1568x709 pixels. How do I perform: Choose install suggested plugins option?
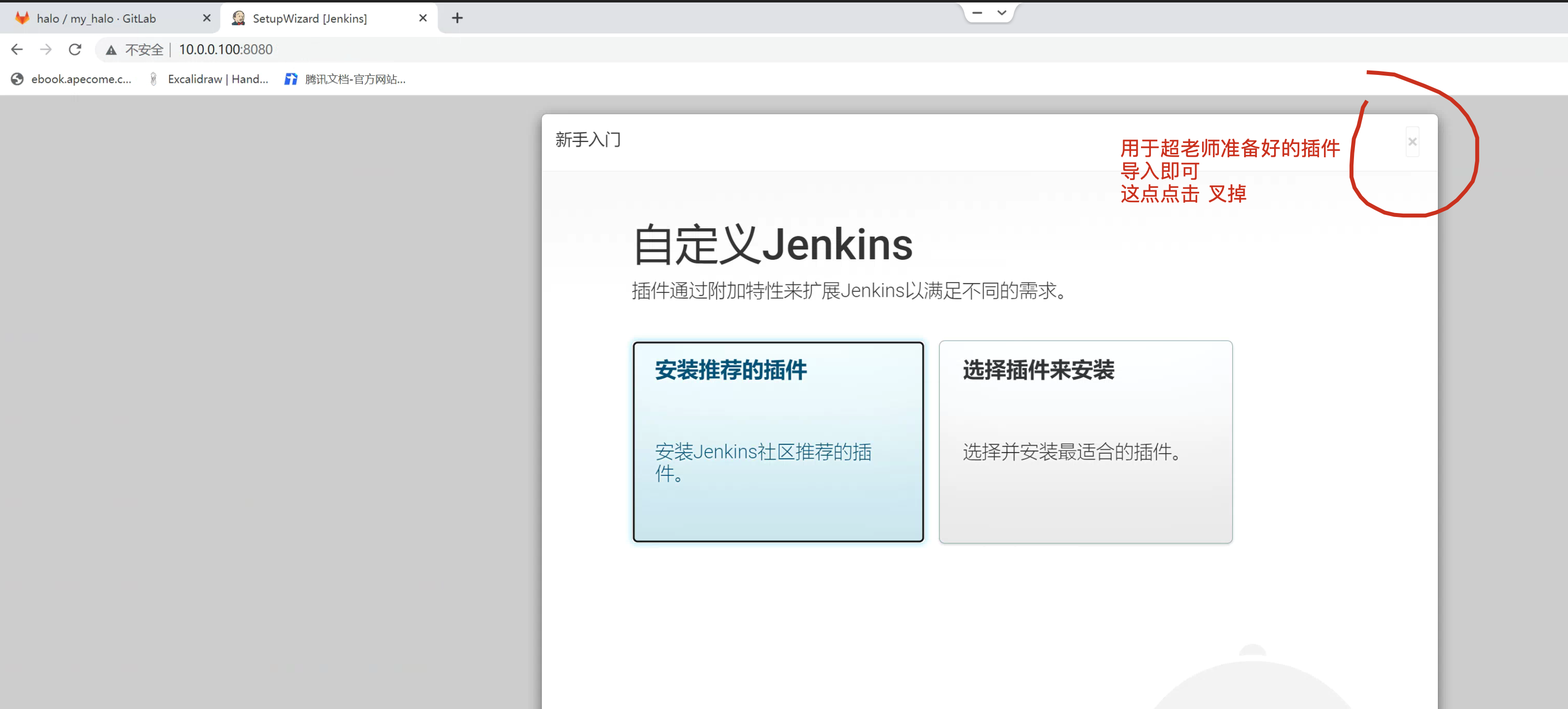tap(778, 441)
